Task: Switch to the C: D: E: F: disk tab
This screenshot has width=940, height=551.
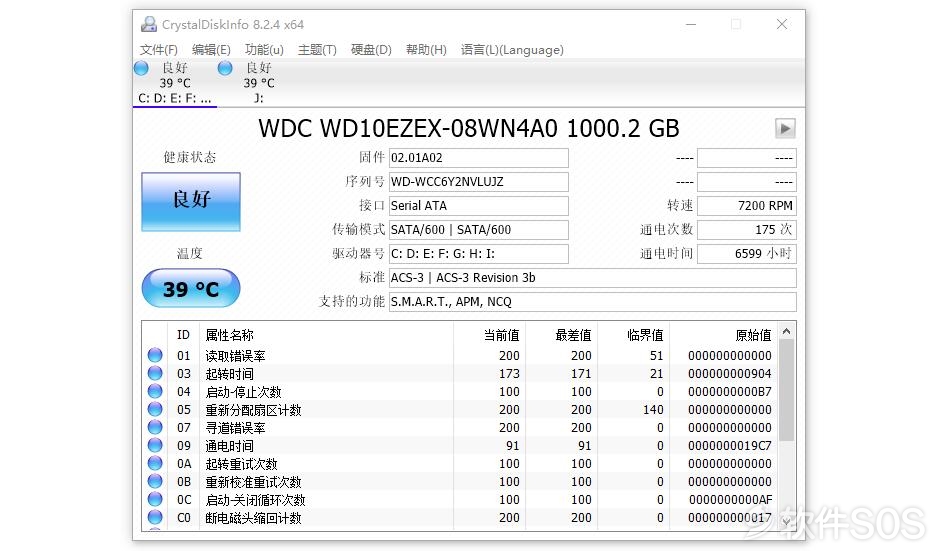Action: point(175,83)
